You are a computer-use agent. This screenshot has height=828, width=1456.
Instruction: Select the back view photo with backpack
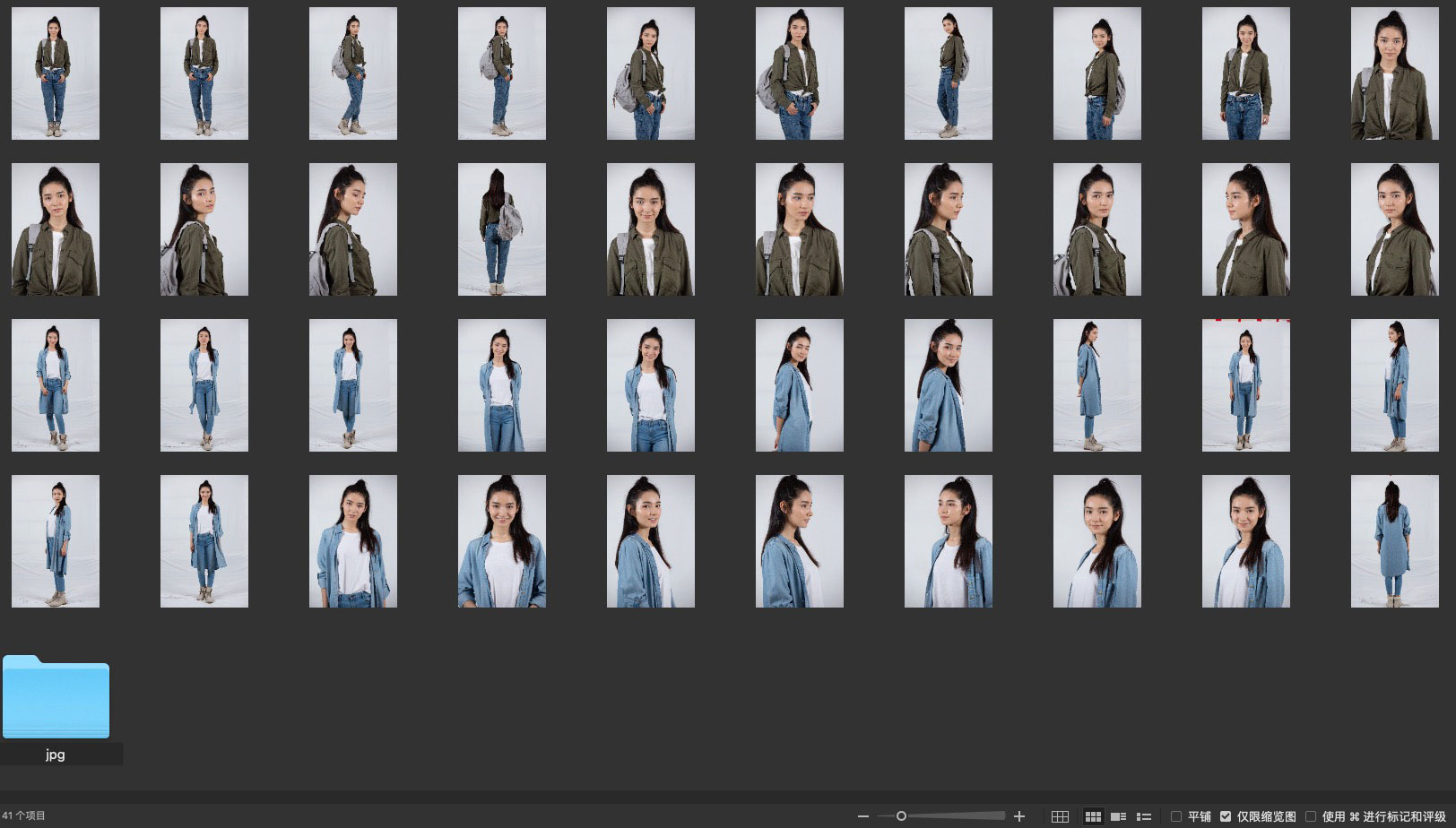tap(501, 229)
